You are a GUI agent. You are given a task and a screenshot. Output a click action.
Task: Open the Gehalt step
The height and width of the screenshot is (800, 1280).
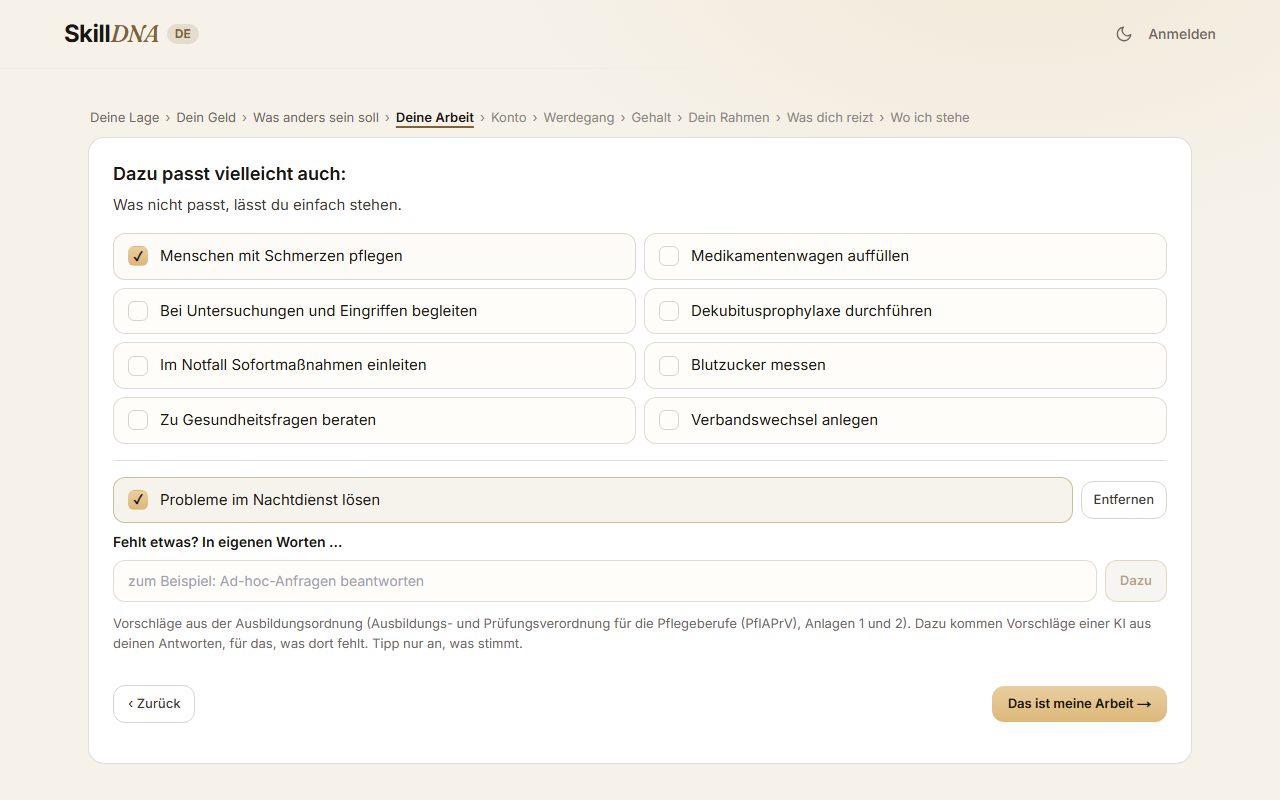(x=651, y=118)
